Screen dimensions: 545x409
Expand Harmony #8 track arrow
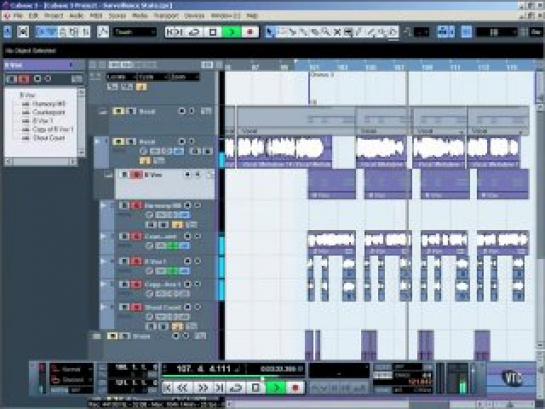click(103, 205)
